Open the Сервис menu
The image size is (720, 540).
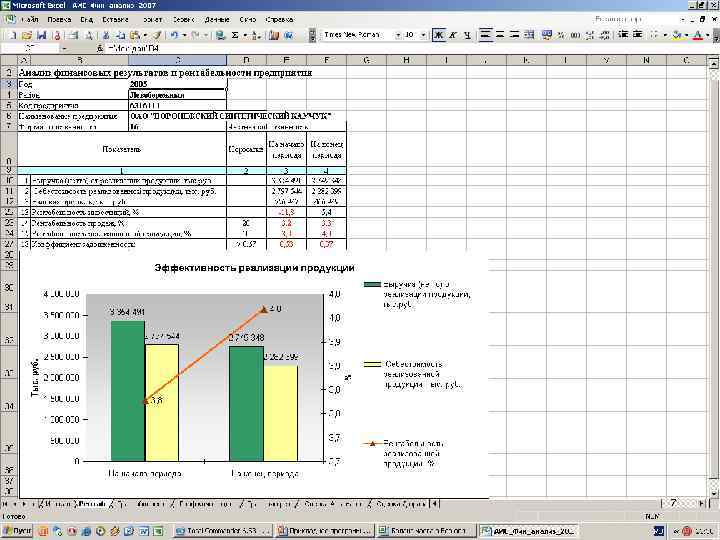[184, 20]
